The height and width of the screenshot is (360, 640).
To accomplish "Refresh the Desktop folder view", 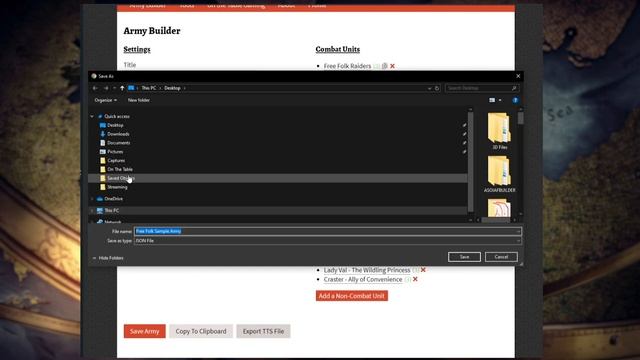I will click(x=437, y=88).
